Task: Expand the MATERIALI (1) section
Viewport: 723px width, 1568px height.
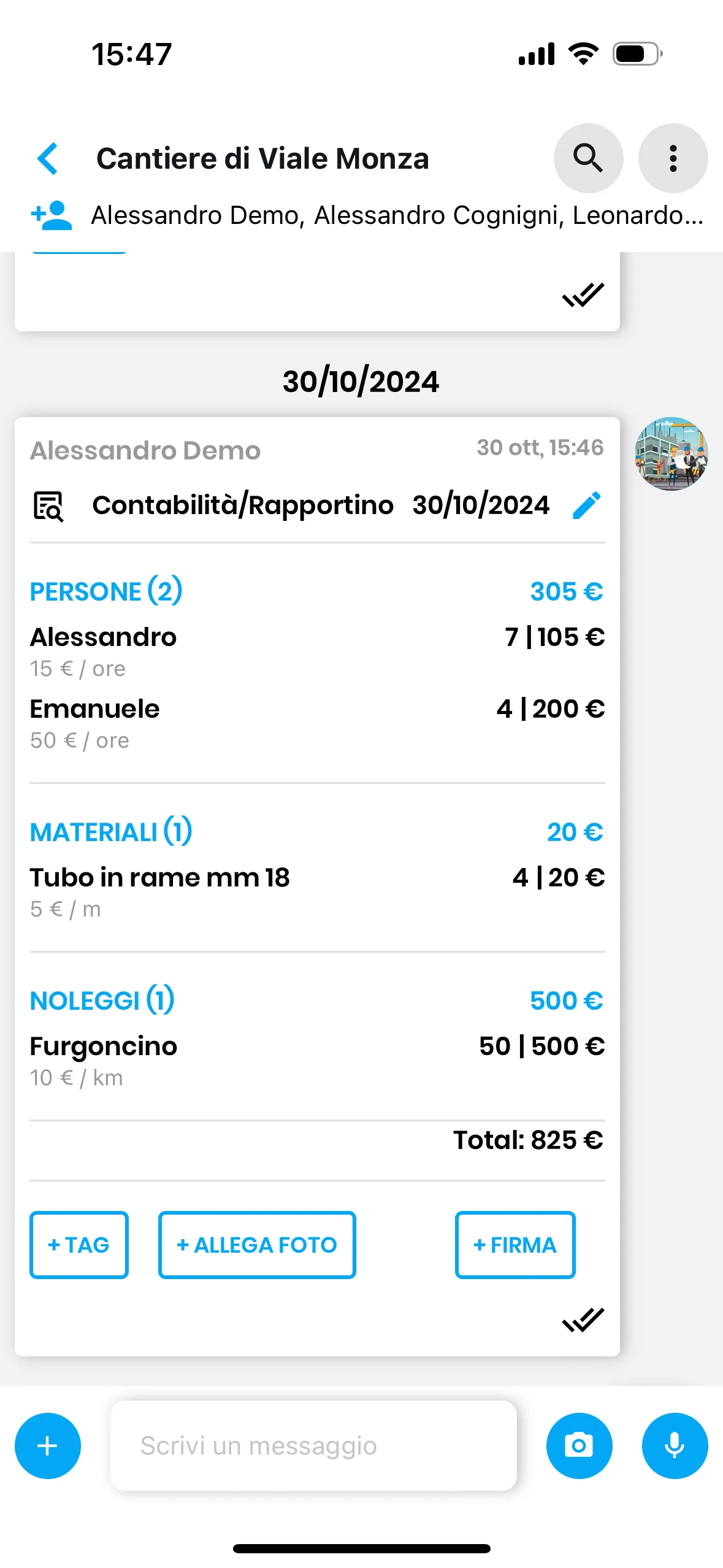Action: (x=111, y=832)
